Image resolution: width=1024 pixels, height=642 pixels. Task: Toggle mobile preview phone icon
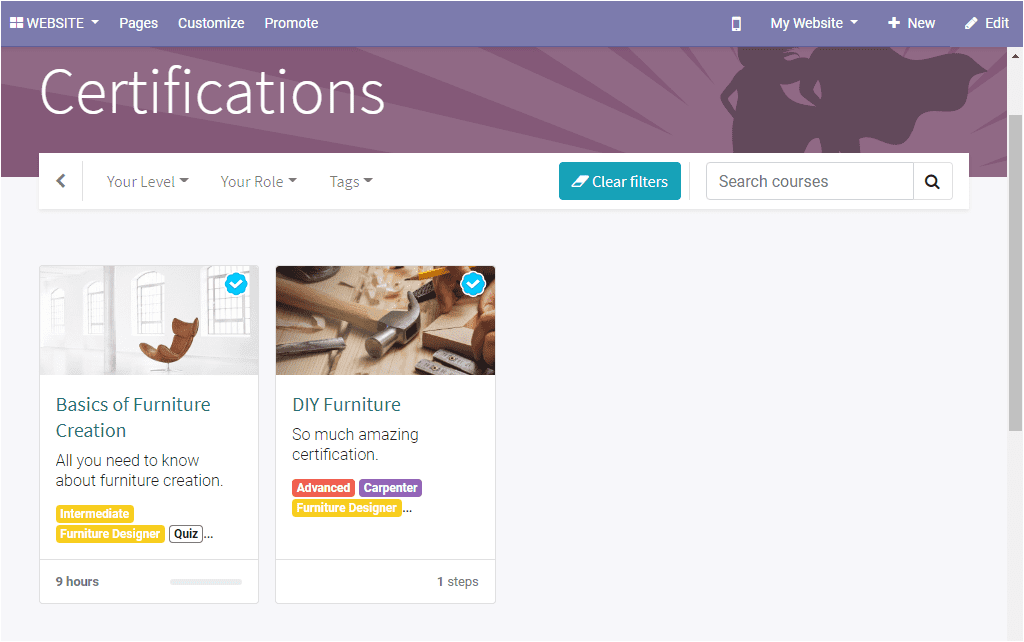[736, 24]
